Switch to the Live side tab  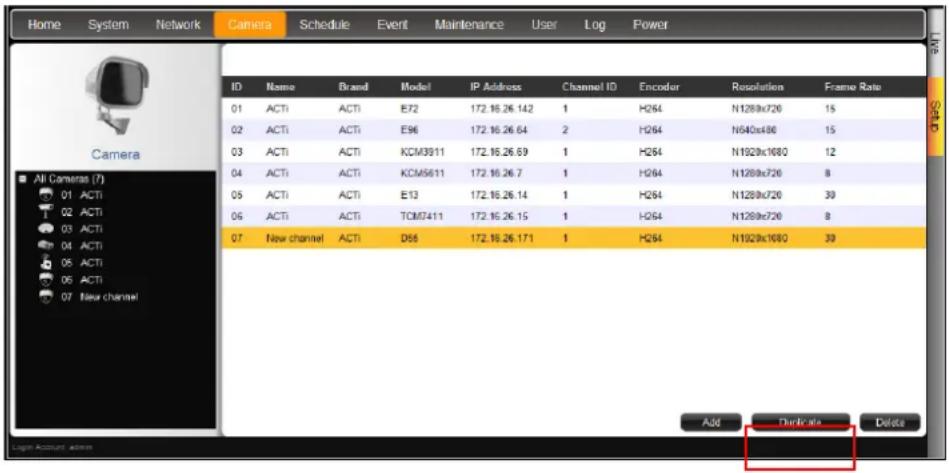click(936, 44)
